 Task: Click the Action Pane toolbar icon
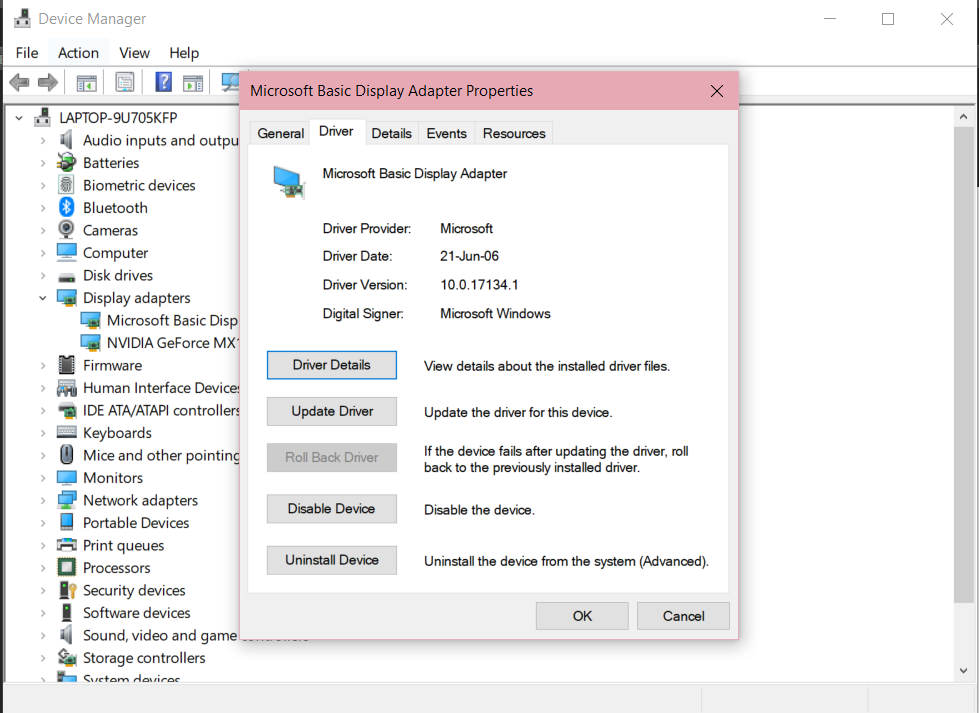click(x=193, y=82)
